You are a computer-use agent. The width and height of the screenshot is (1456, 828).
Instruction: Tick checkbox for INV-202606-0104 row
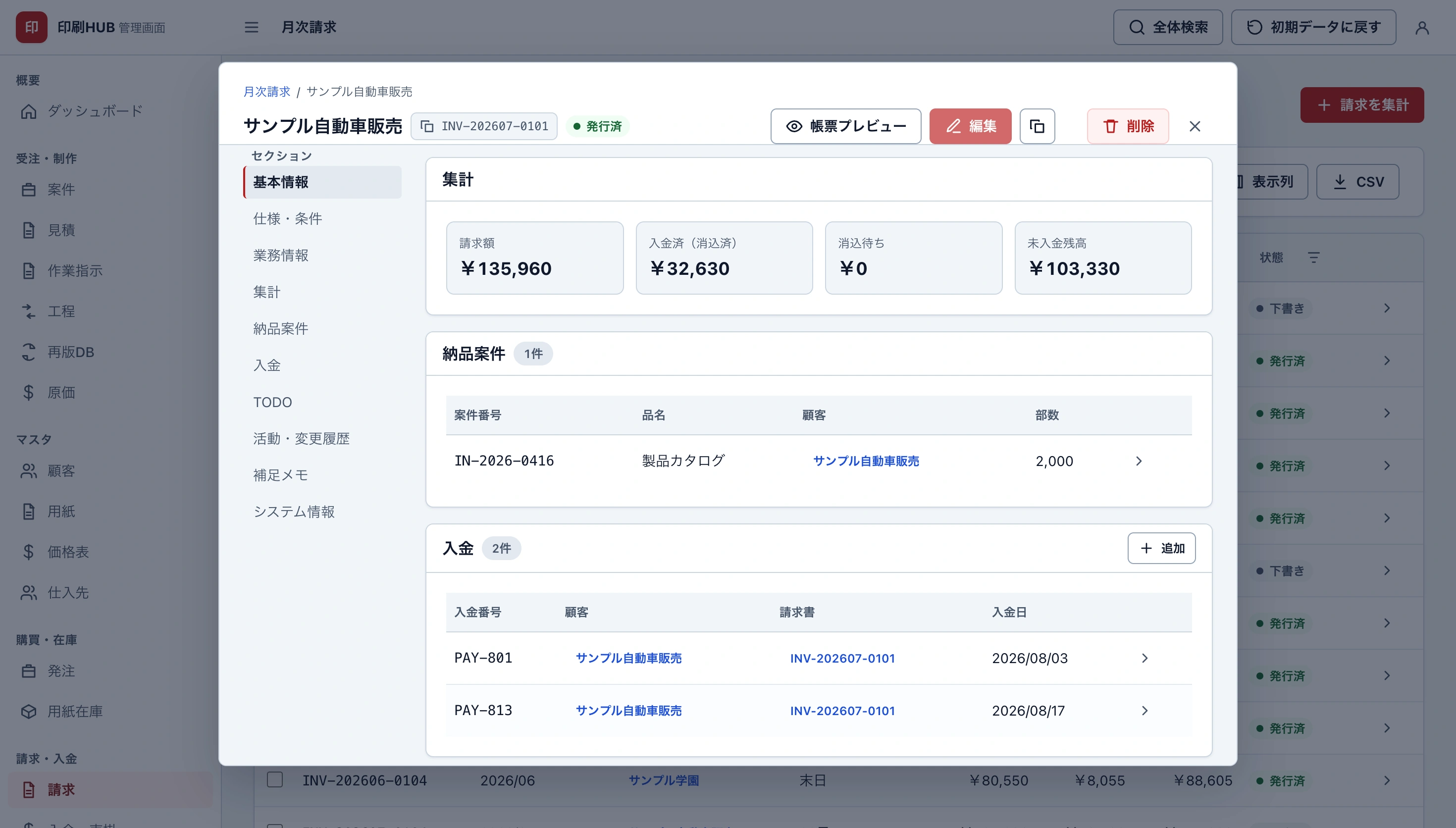(274, 779)
